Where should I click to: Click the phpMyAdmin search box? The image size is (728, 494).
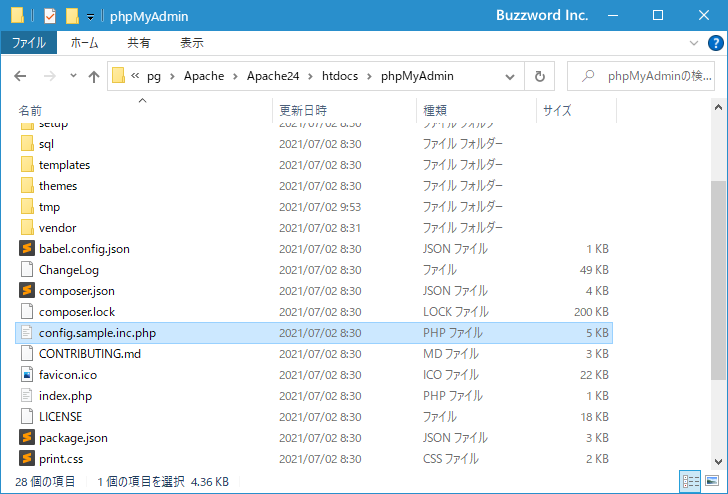click(x=641, y=76)
